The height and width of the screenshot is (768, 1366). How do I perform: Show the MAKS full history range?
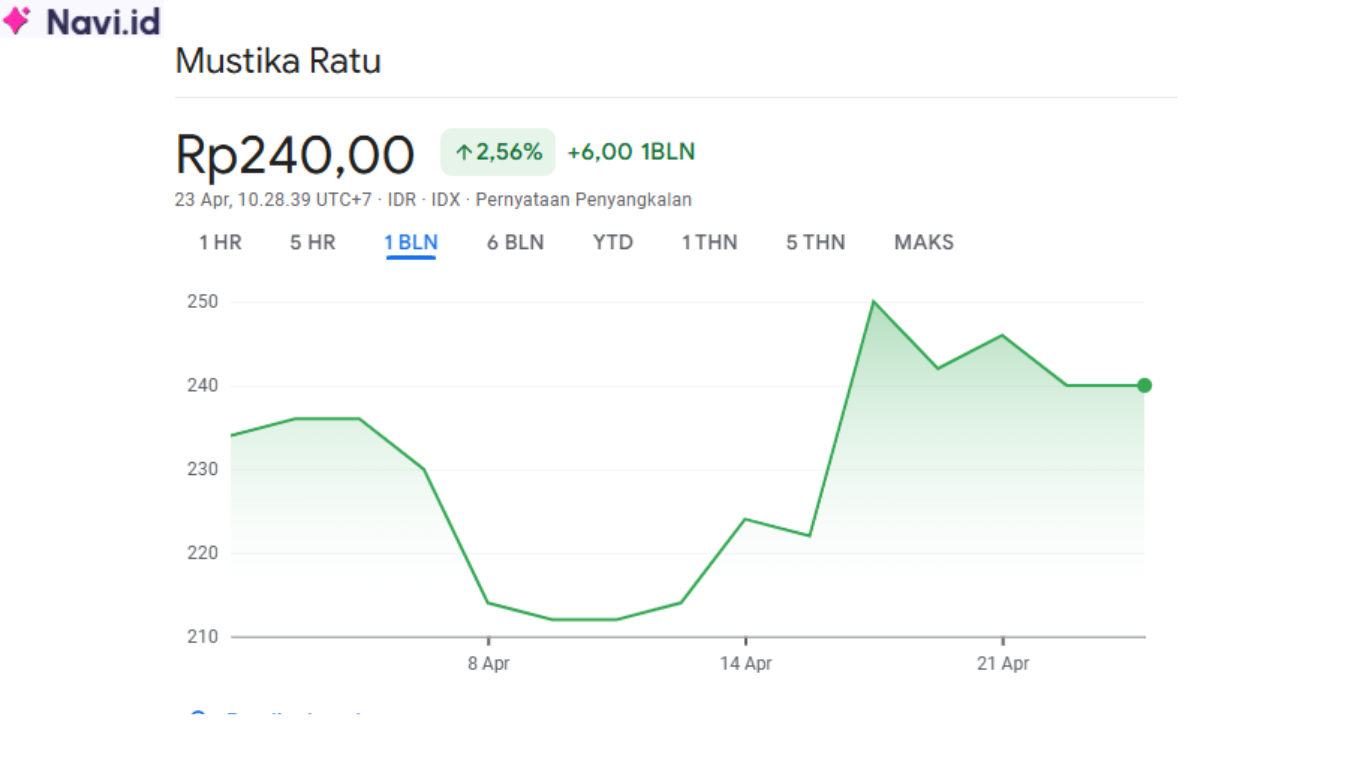coord(924,243)
